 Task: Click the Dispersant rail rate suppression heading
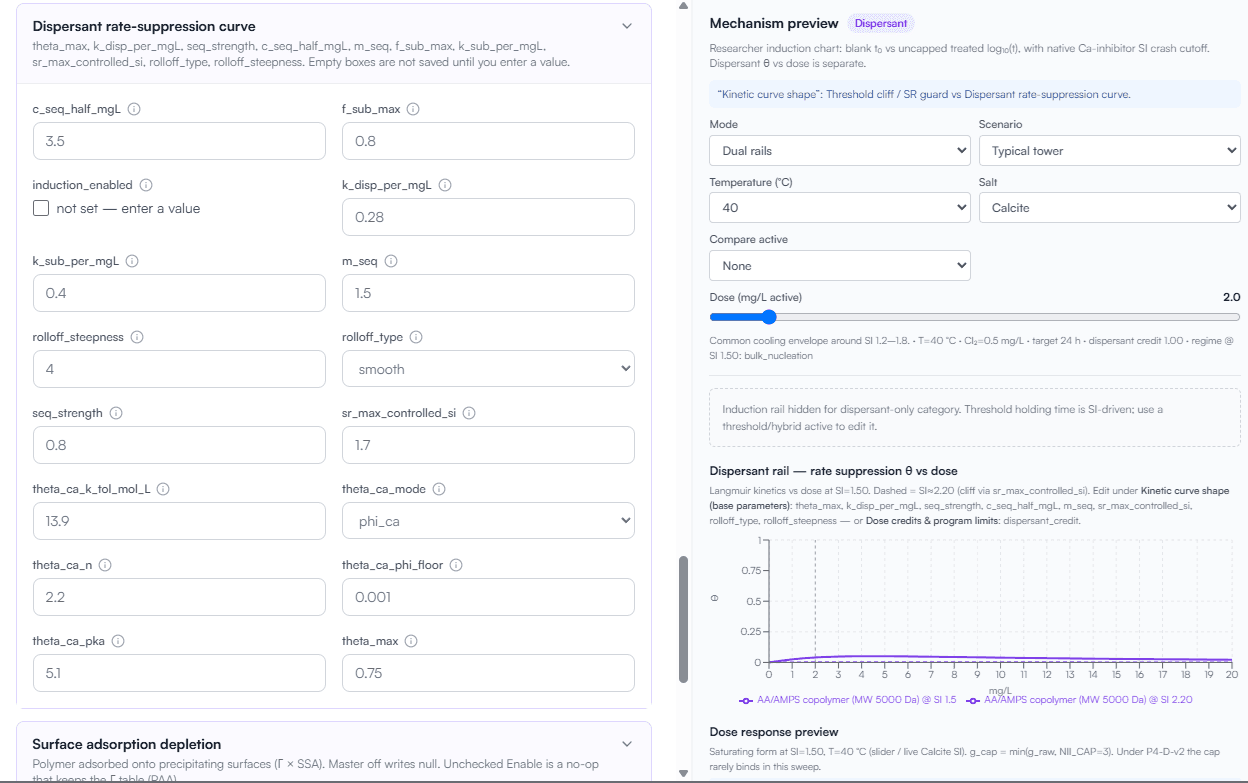(833, 471)
